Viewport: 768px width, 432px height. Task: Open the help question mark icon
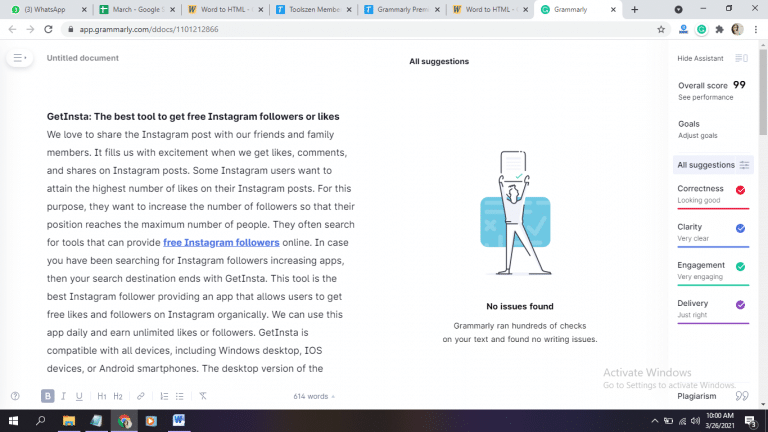15,396
